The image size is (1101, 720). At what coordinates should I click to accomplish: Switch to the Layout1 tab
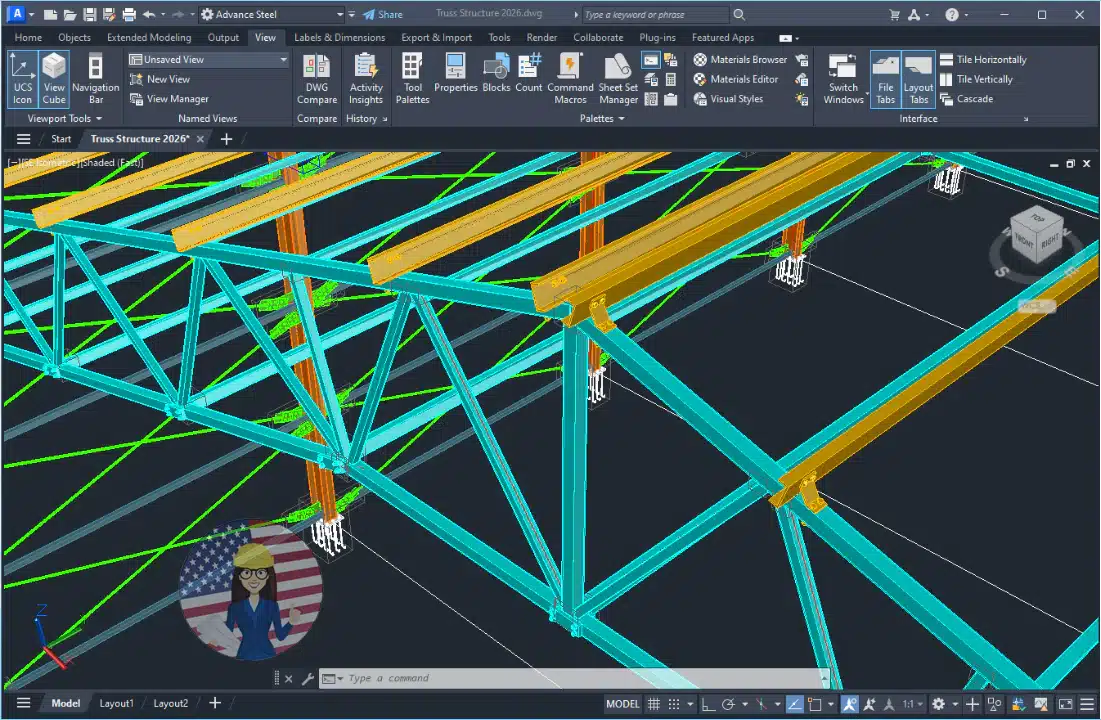116,703
